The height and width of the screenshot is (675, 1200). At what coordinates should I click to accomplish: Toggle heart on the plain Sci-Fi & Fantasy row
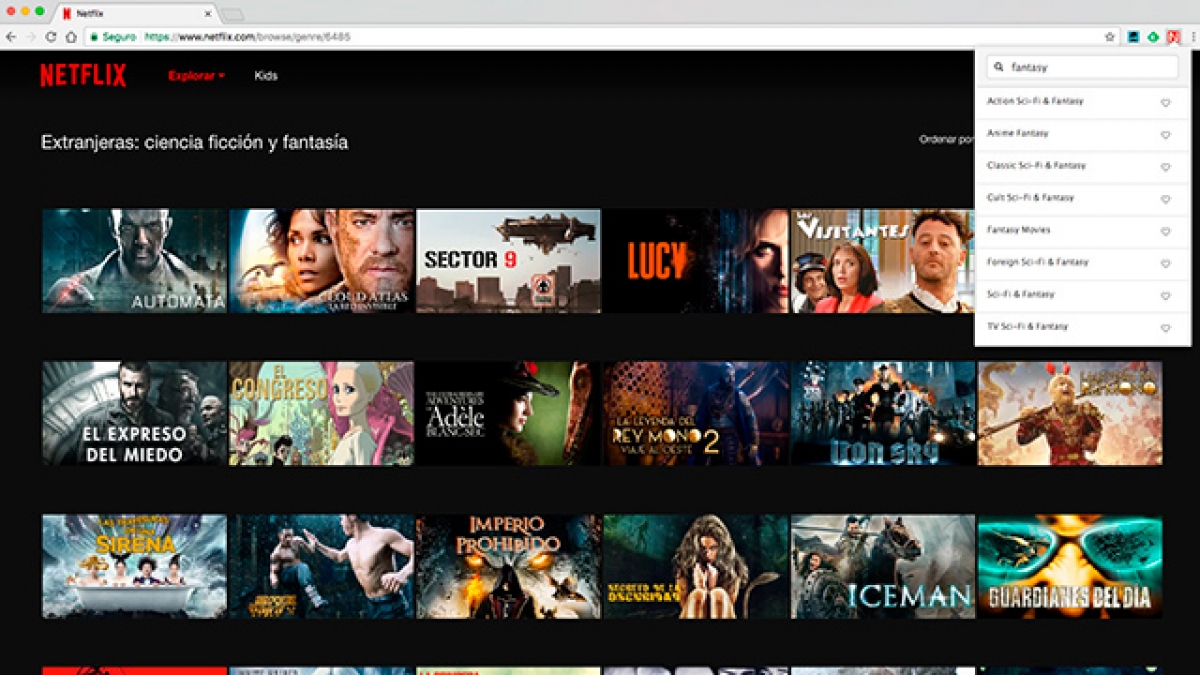click(1165, 296)
